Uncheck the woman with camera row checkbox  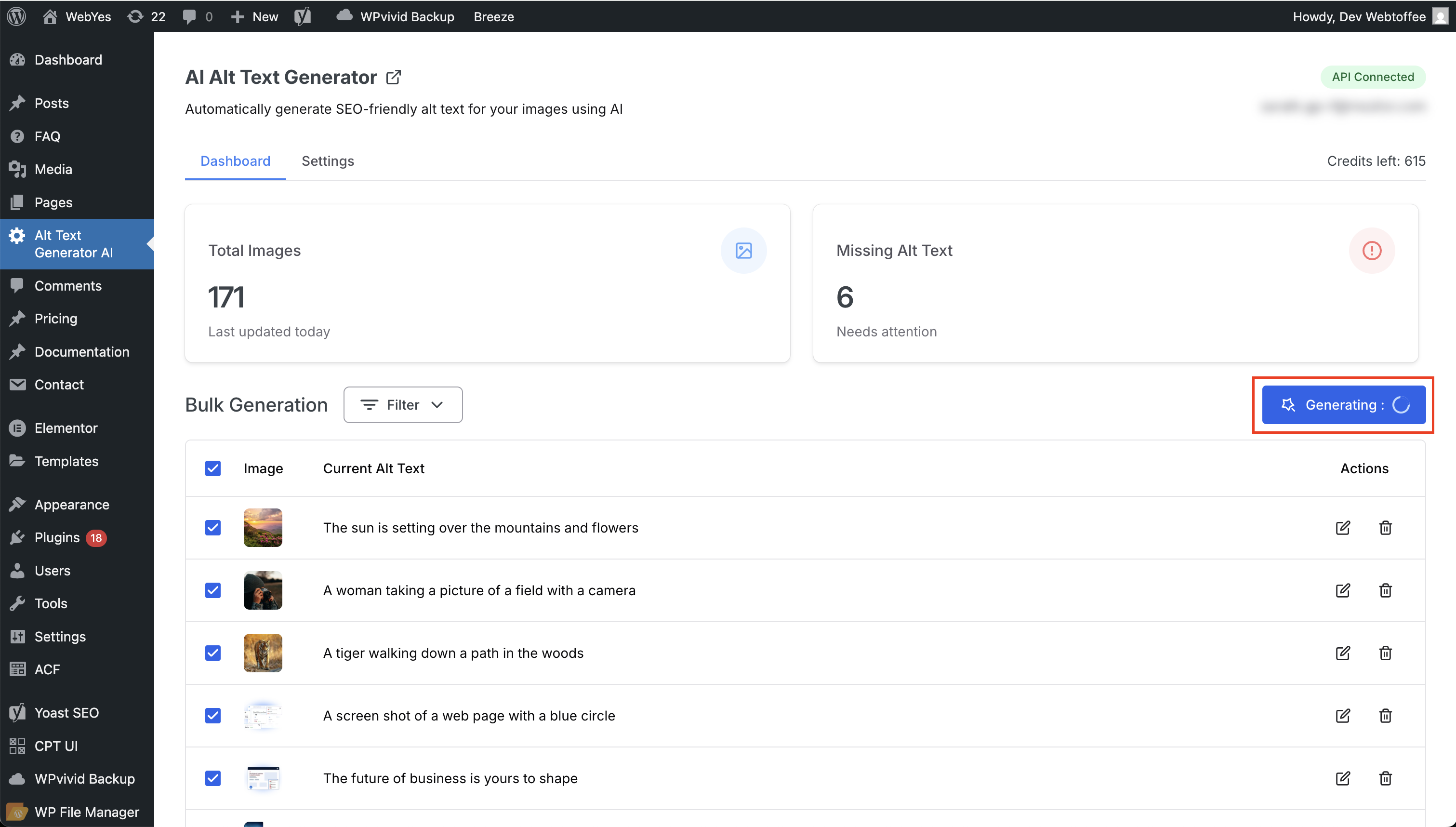(213, 591)
